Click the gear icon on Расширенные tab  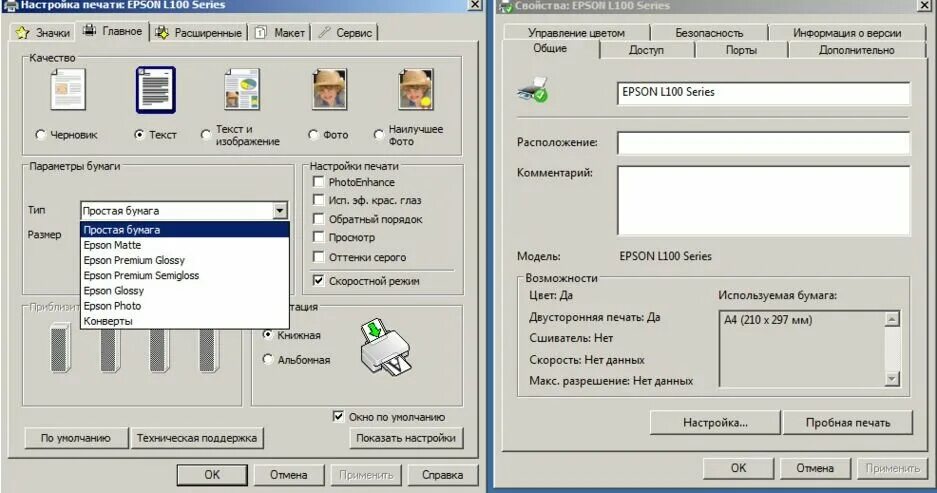[x=162, y=33]
